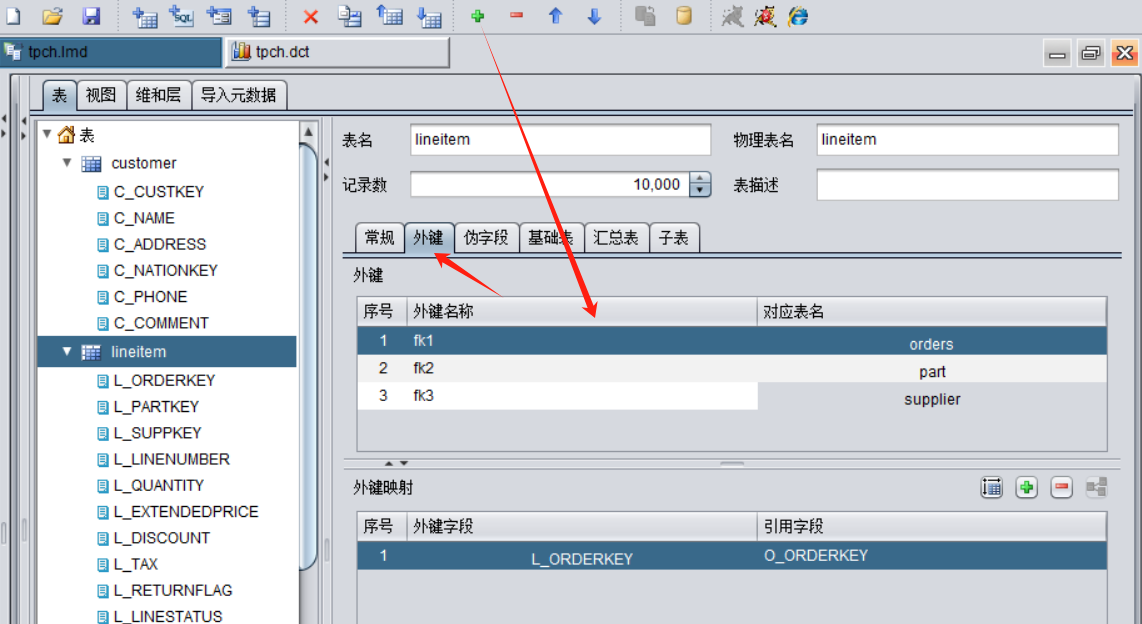The width and height of the screenshot is (1142, 624).
Task: Click the 表名 input field
Action: (x=560, y=140)
